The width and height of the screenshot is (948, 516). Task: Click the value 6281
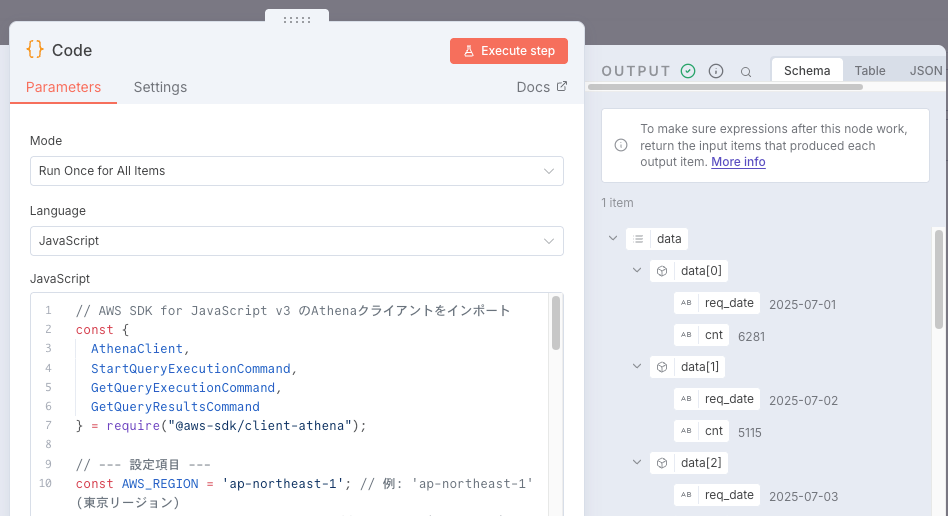coord(752,336)
